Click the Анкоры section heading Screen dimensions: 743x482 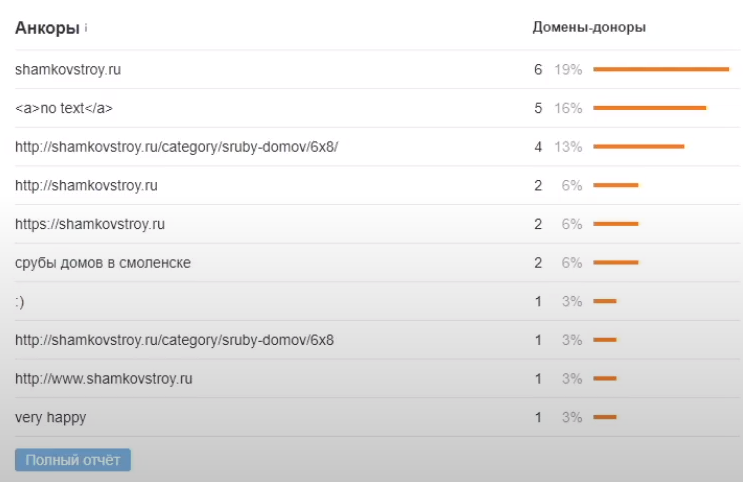click(47, 28)
